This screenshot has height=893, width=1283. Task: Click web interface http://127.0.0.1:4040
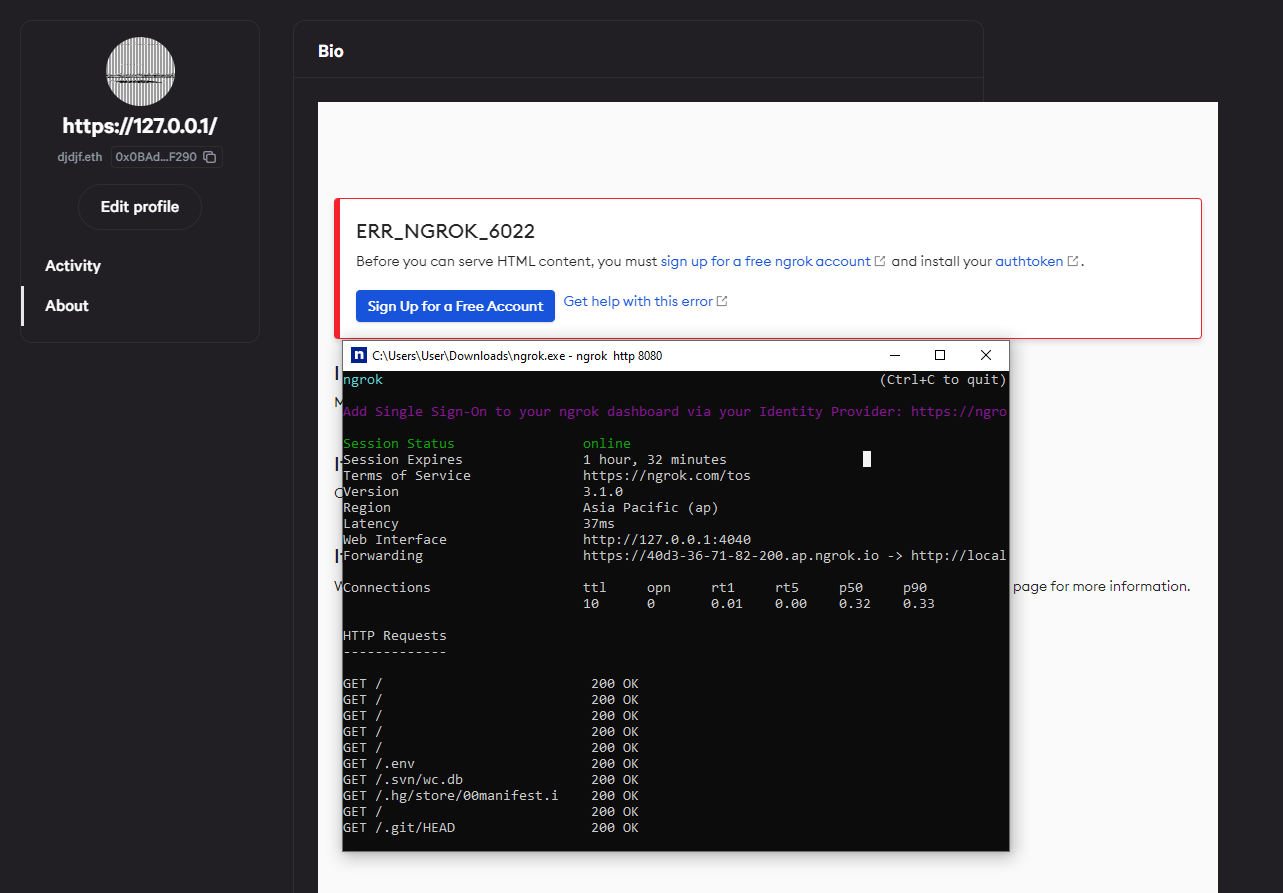coord(667,539)
